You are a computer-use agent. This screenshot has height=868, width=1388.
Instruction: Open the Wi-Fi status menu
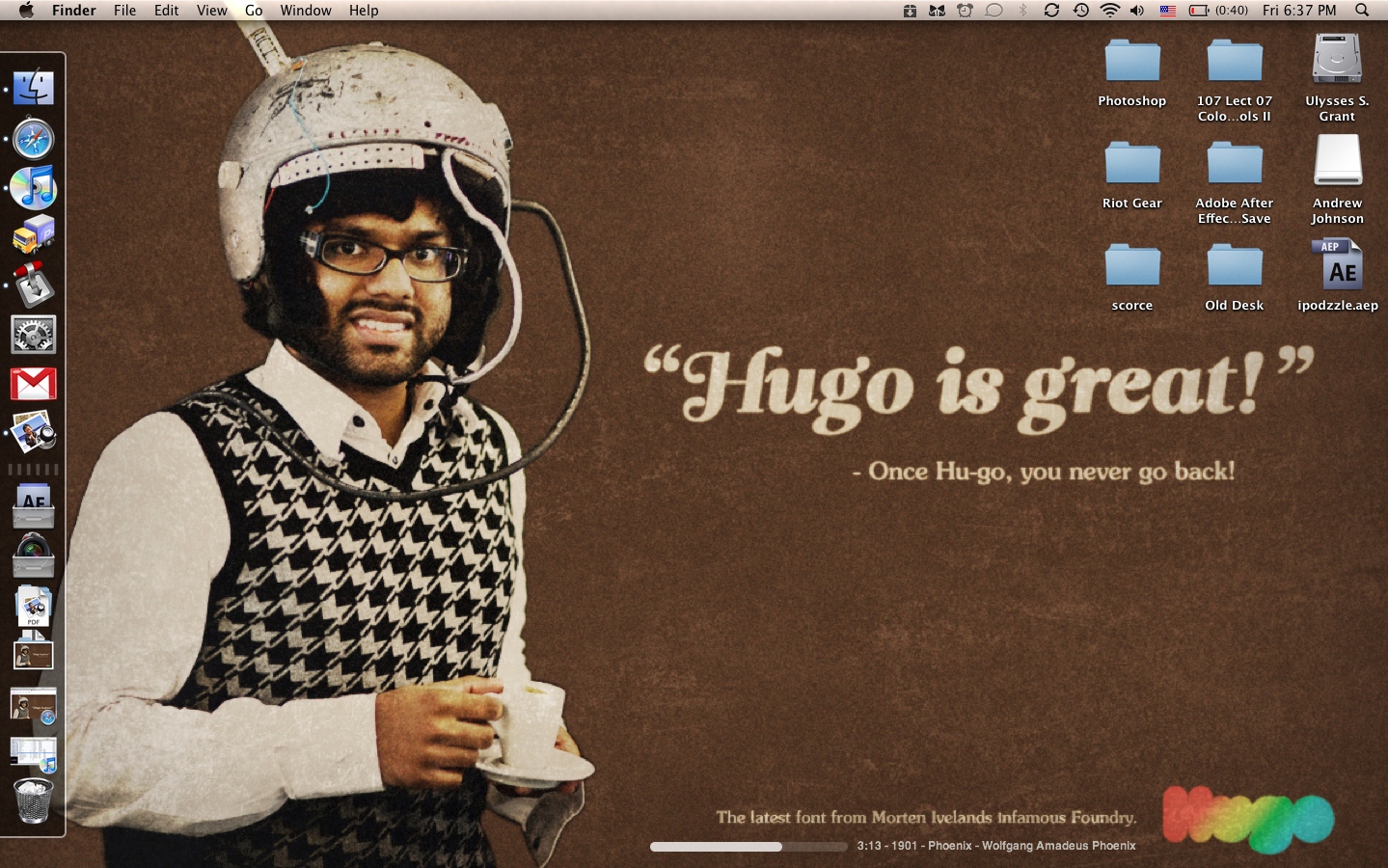click(x=1110, y=11)
